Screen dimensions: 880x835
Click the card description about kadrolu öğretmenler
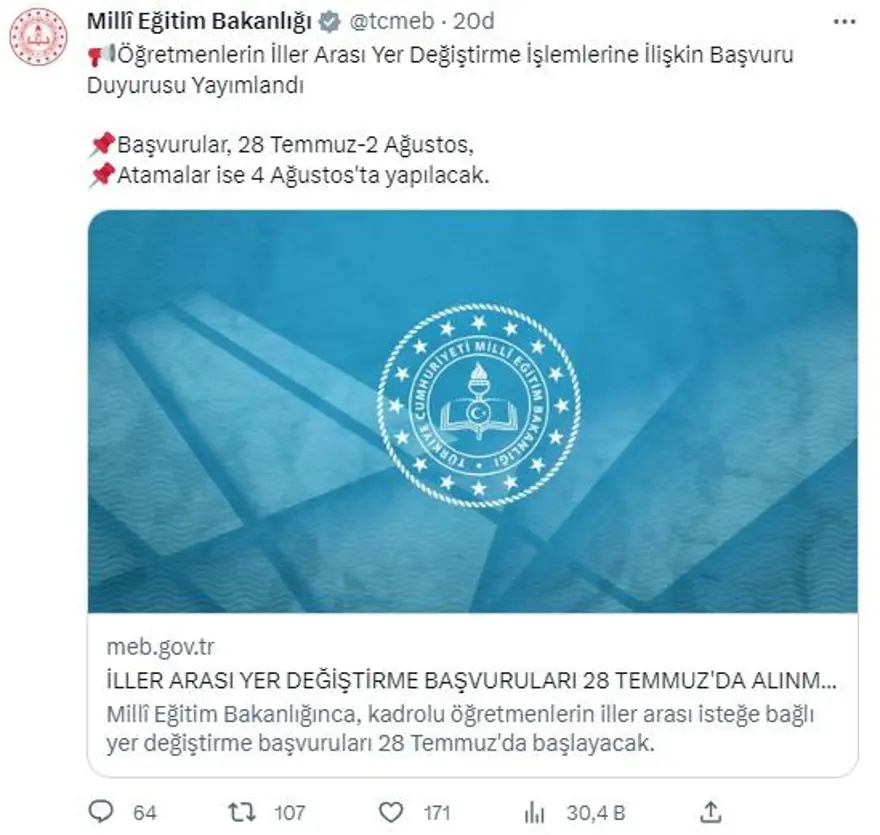point(460,728)
